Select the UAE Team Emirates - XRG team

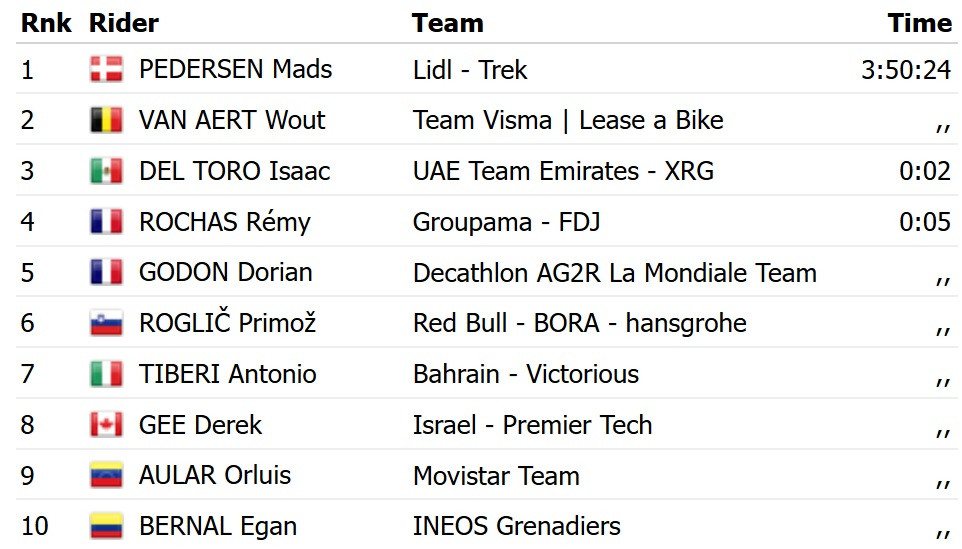[x=563, y=171]
